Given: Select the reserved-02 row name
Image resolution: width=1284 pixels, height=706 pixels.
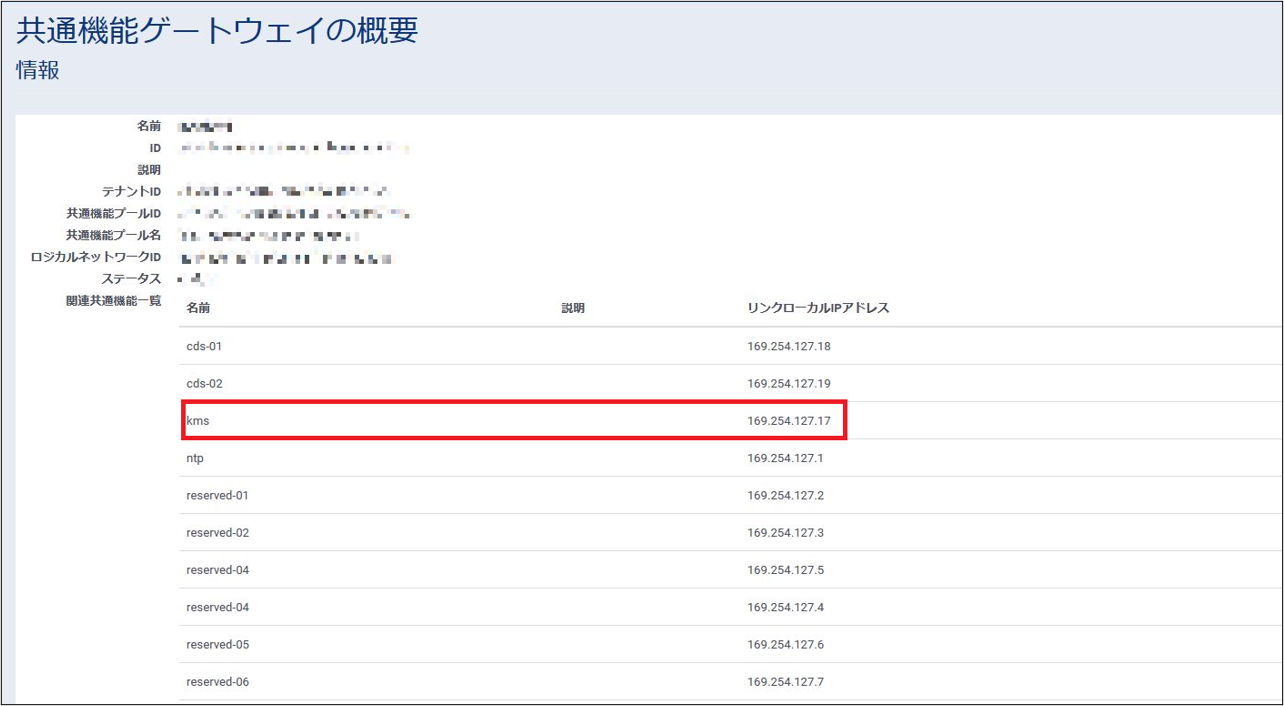Looking at the screenshot, I should [x=217, y=533].
